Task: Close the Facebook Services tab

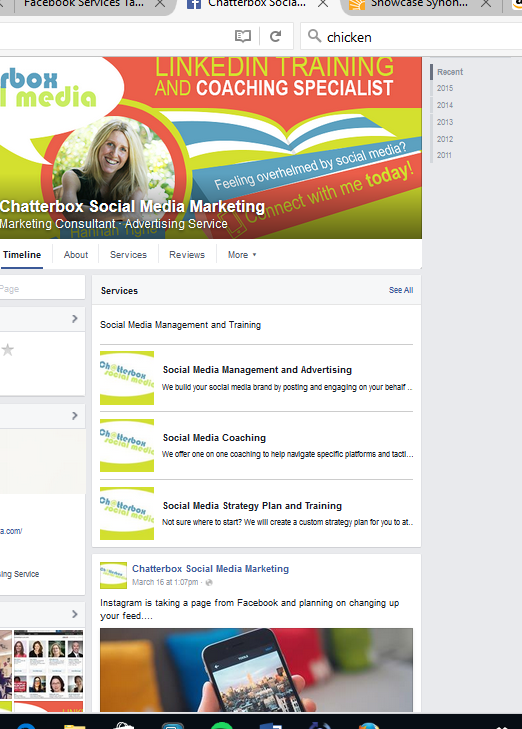Action: (x=160, y=3)
